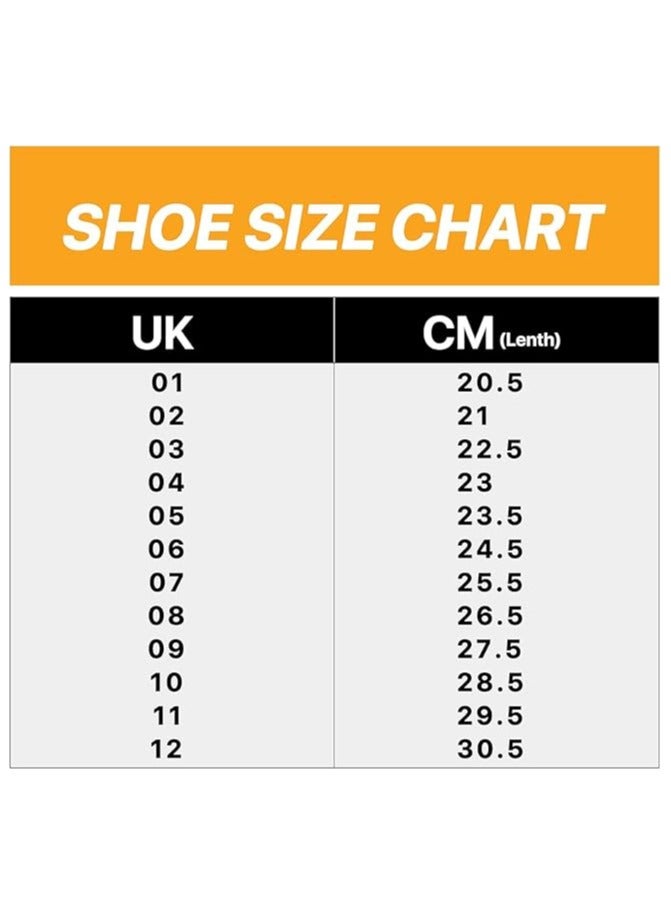Image resolution: width=671 pixels, height=915 pixels.
Task: Select UK size 07 entry
Action: [x=167, y=583]
